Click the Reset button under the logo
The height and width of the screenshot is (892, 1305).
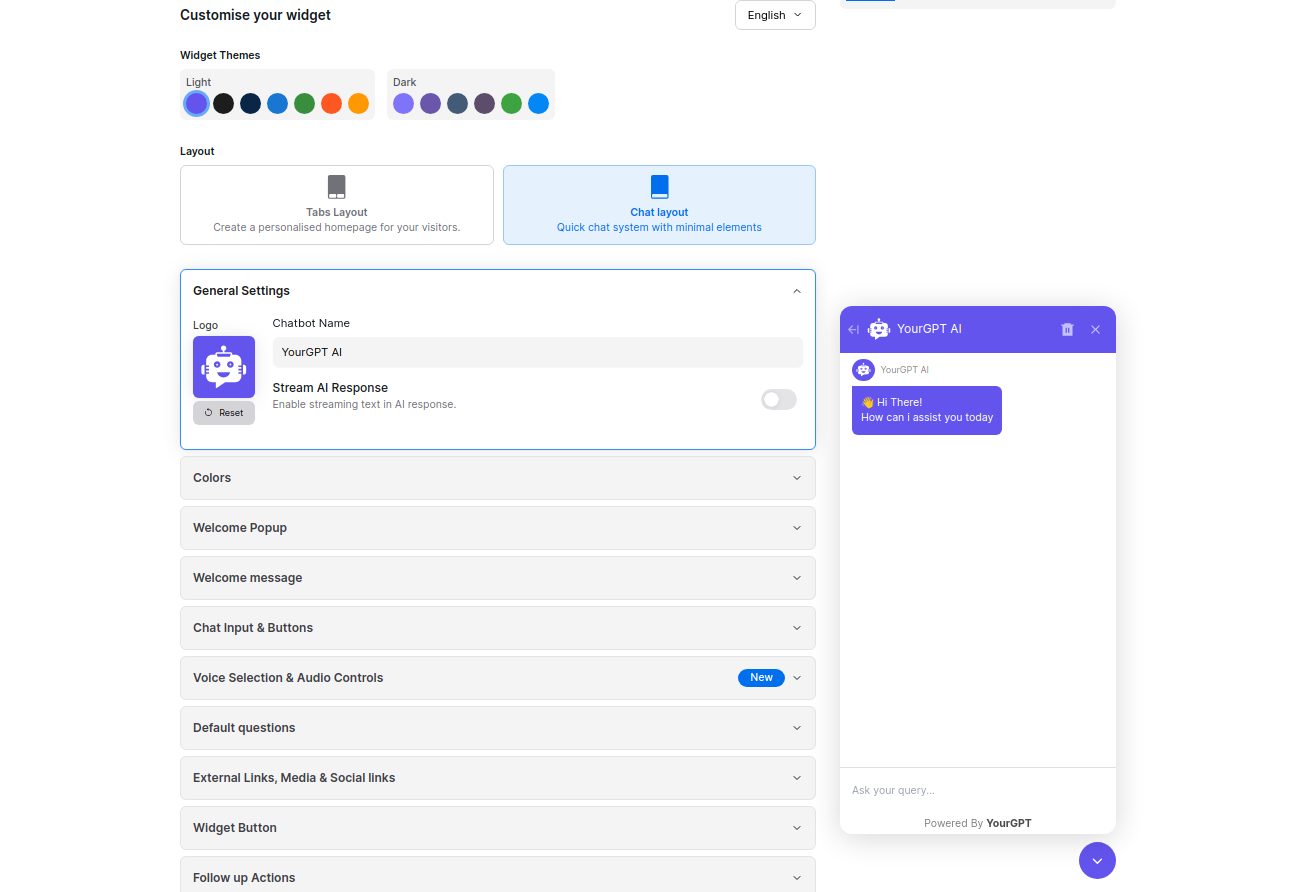(x=223, y=412)
